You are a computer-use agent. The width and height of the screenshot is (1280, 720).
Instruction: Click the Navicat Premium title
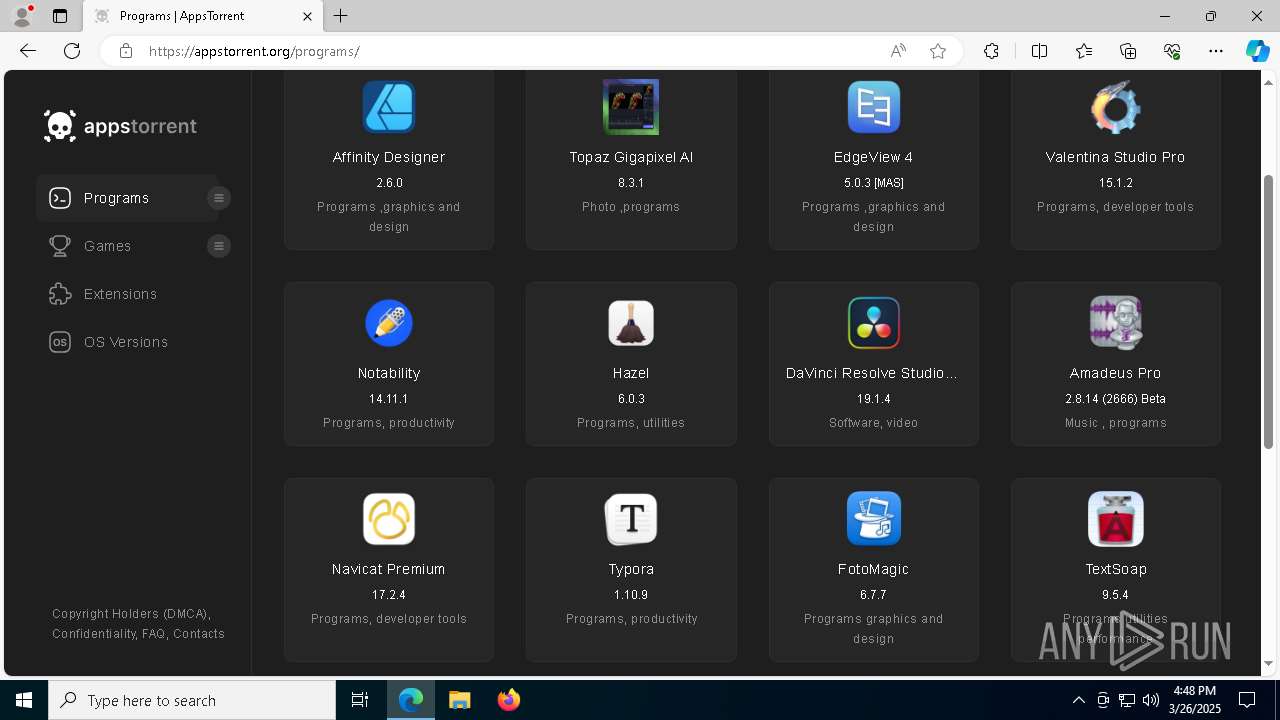389,569
